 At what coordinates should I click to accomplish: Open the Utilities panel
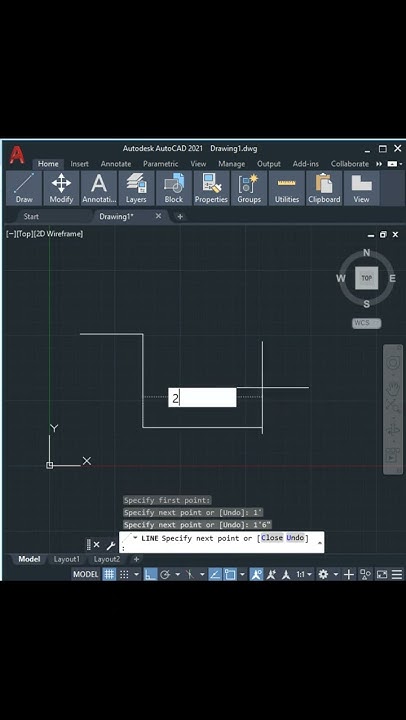click(x=287, y=188)
